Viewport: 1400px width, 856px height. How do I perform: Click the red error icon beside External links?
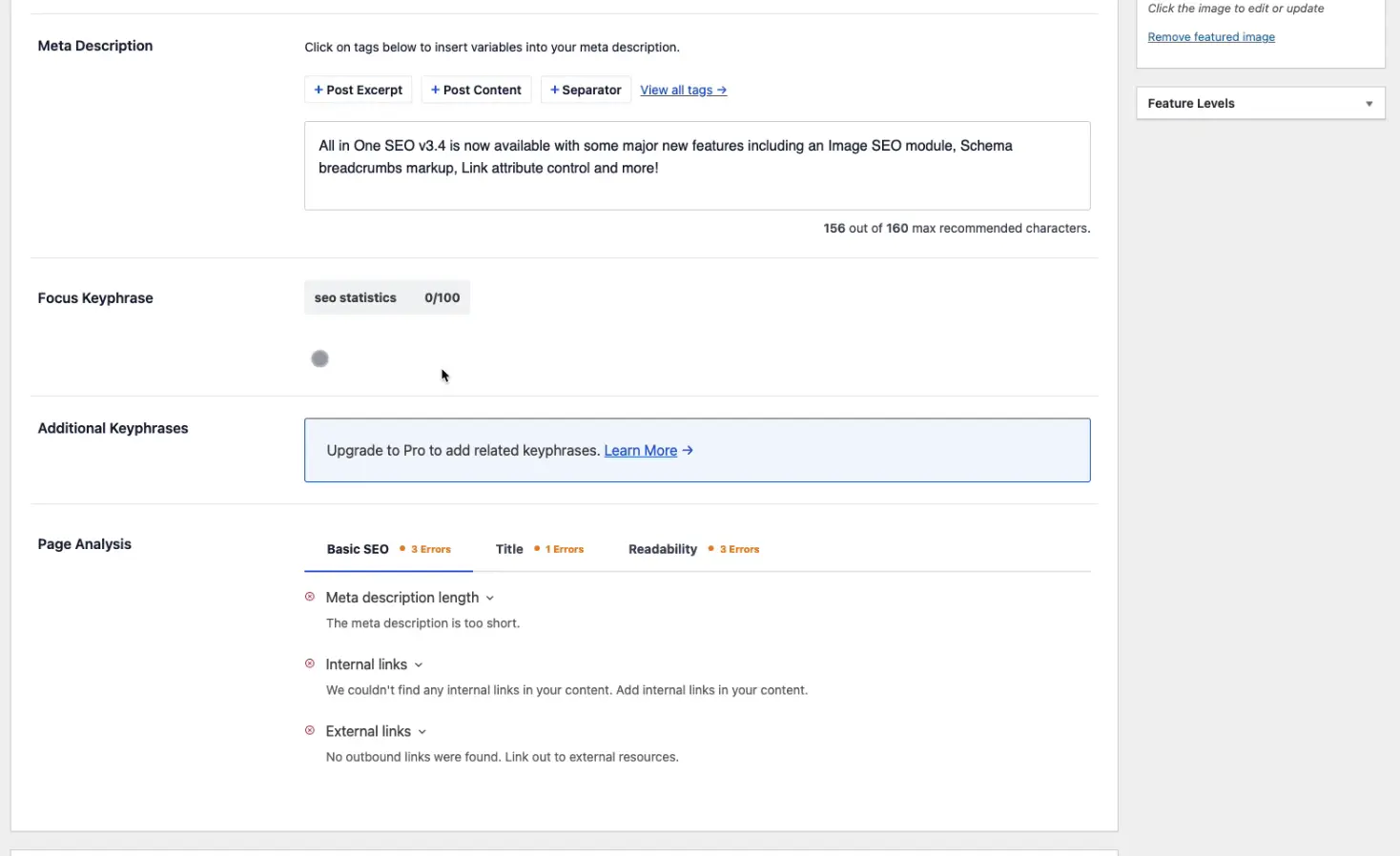(310, 730)
